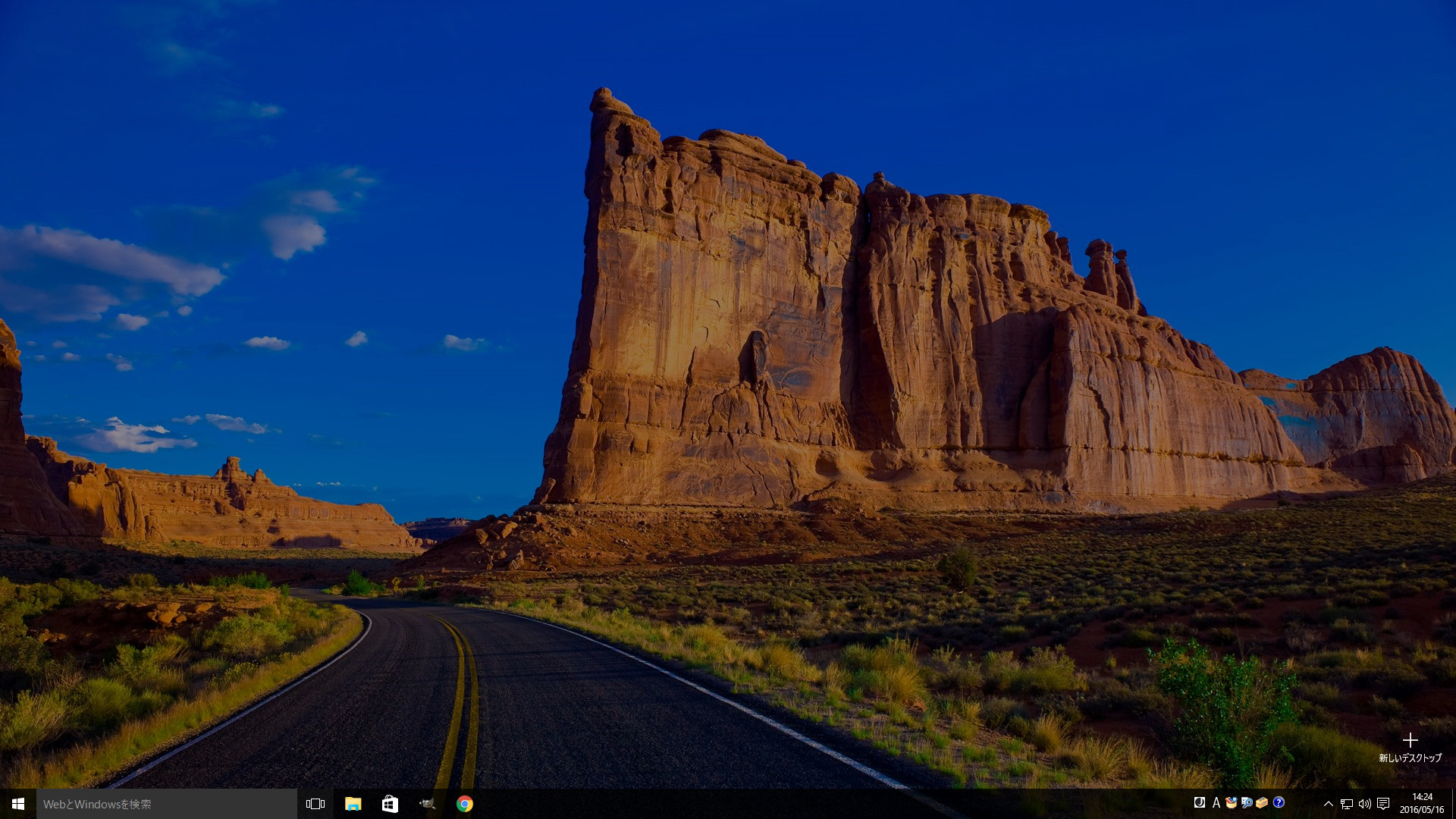The image size is (1456, 819).
Task: Open the Action Center notifications
Action: [x=1384, y=804]
